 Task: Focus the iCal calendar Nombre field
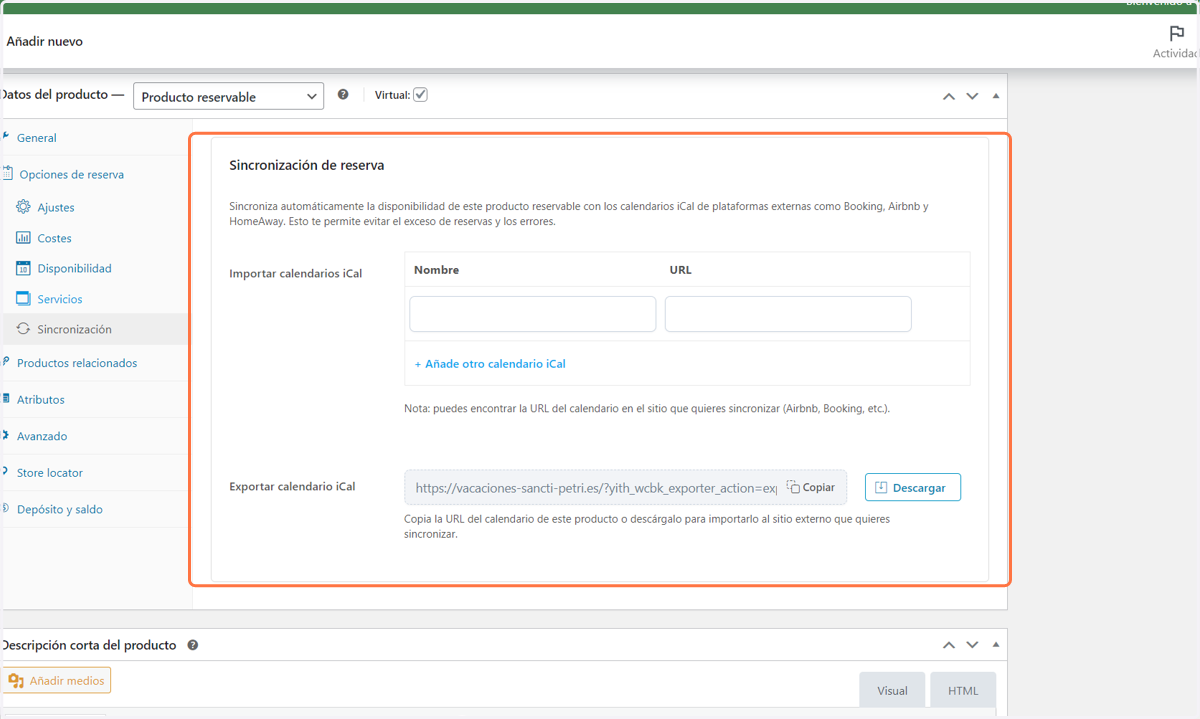pos(532,314)
